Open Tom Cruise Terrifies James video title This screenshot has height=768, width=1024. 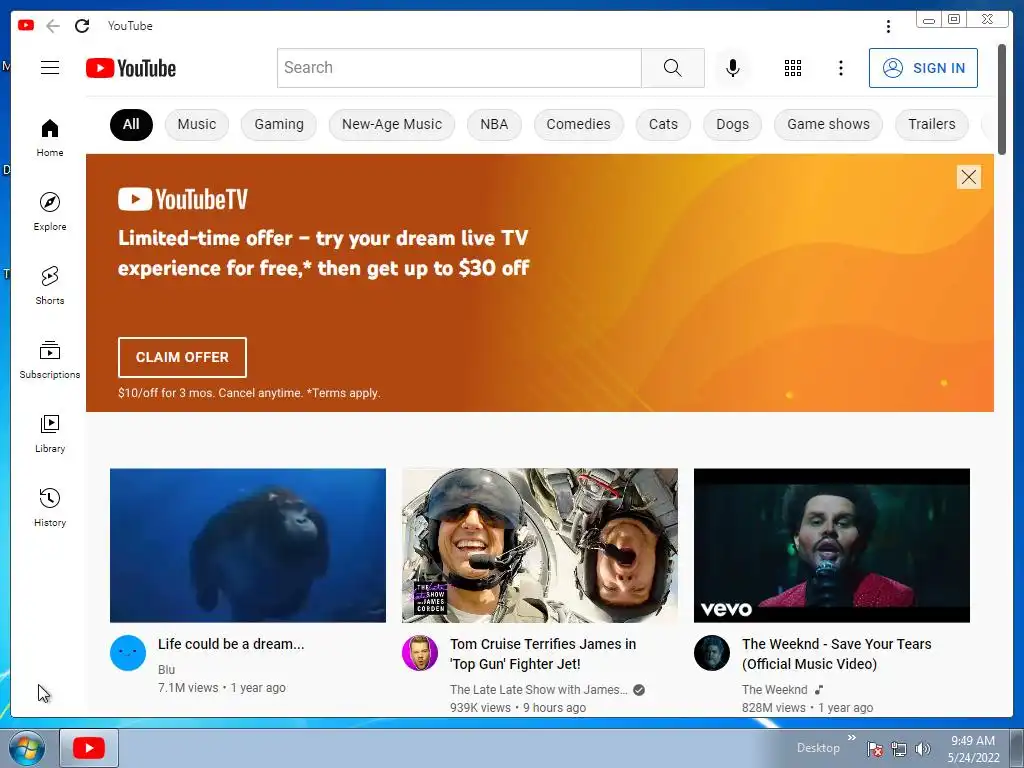pyautogui.click(x=543, y=654)
